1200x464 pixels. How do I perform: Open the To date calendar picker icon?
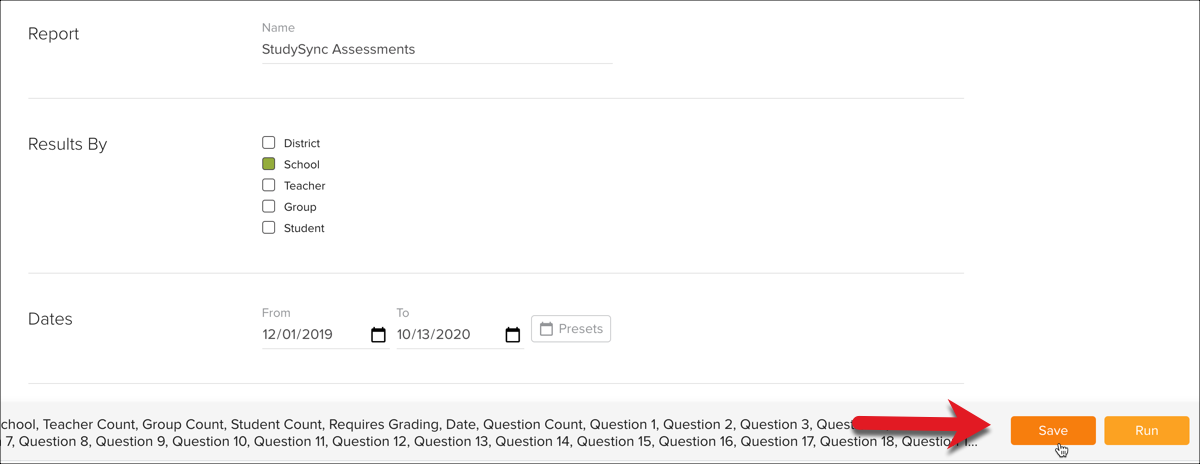512,335
